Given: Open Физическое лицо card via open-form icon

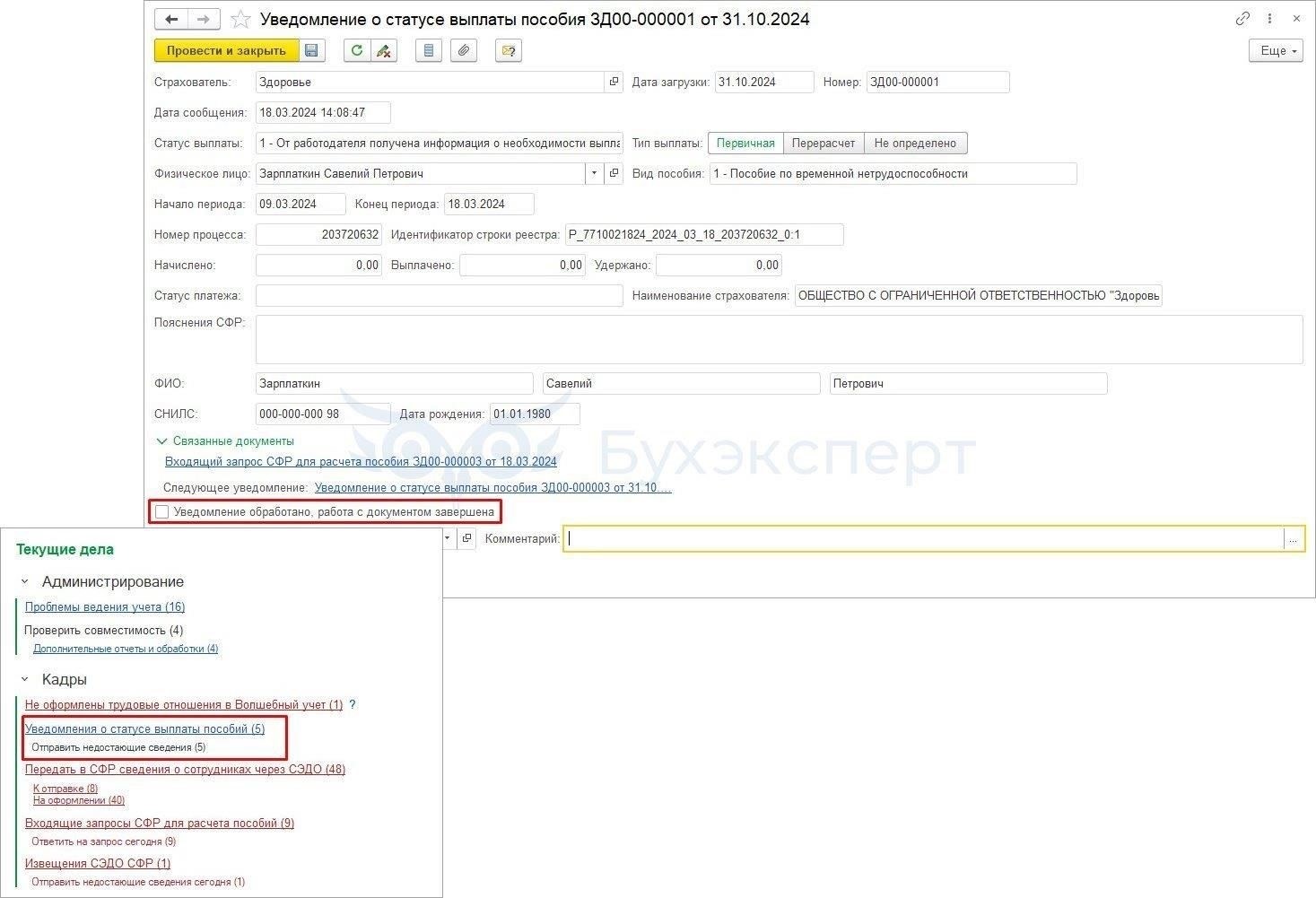Looking at the screenshot, I should point(614,173).
